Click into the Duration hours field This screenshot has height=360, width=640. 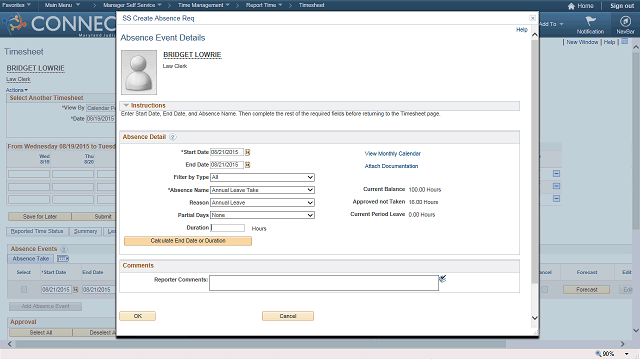227,228
